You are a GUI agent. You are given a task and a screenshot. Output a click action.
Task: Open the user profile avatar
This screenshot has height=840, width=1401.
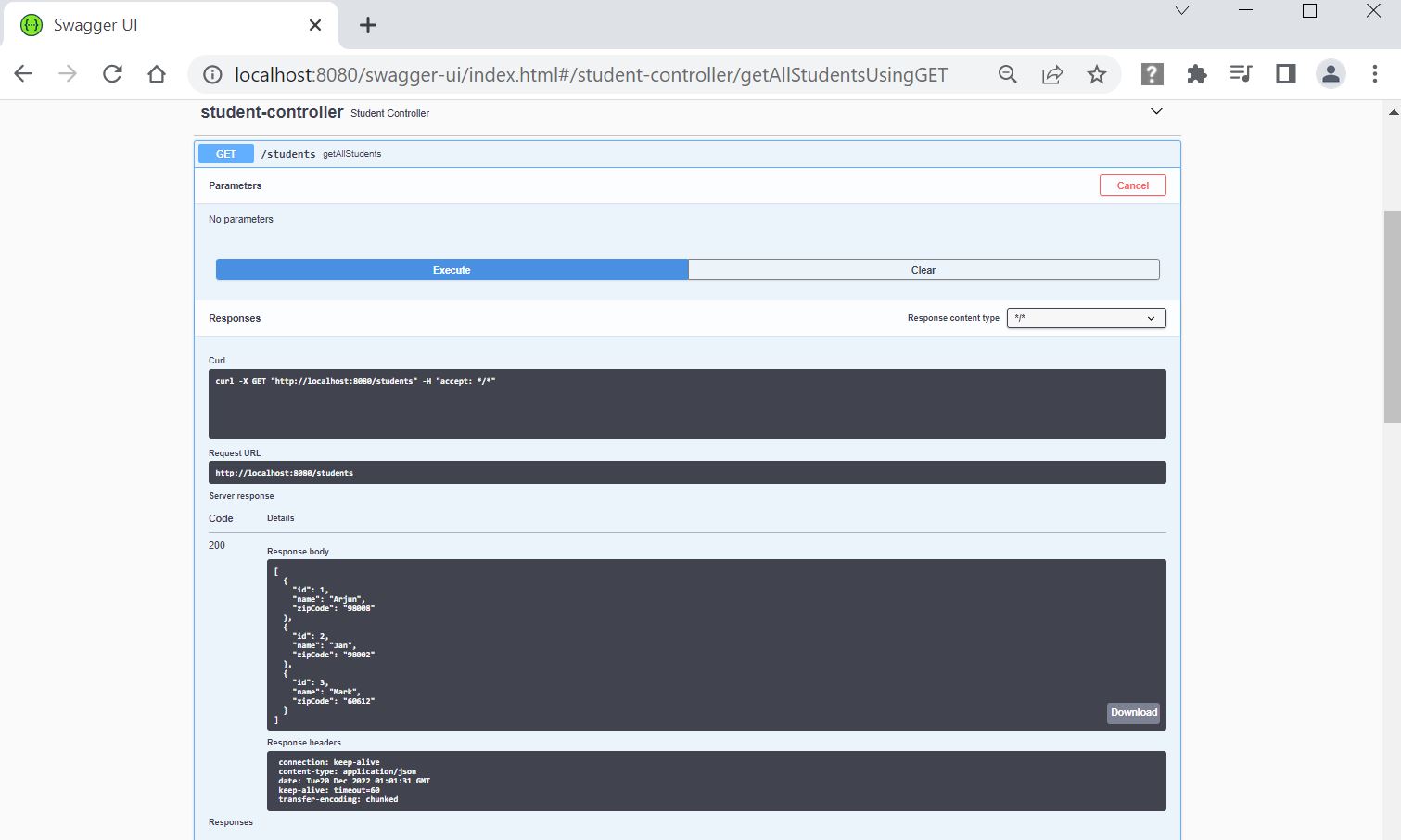pos(1331,74)
